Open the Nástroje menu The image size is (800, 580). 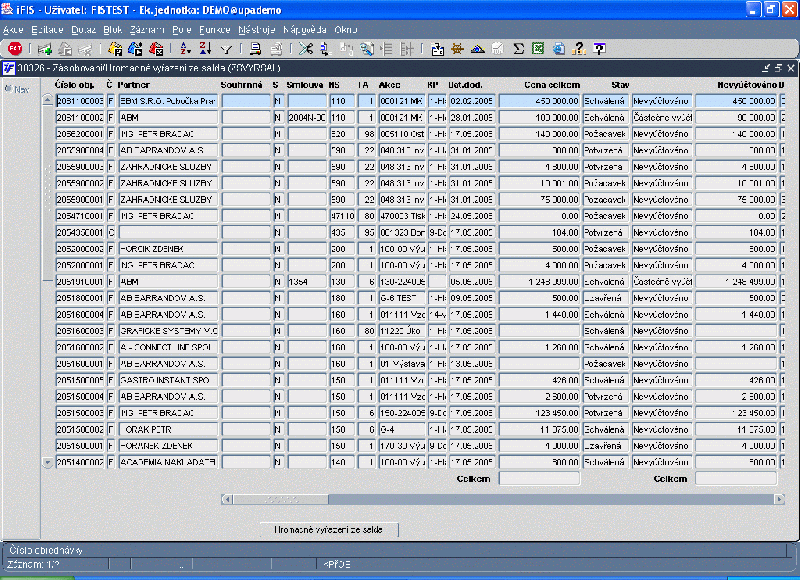tap(257, 30)
